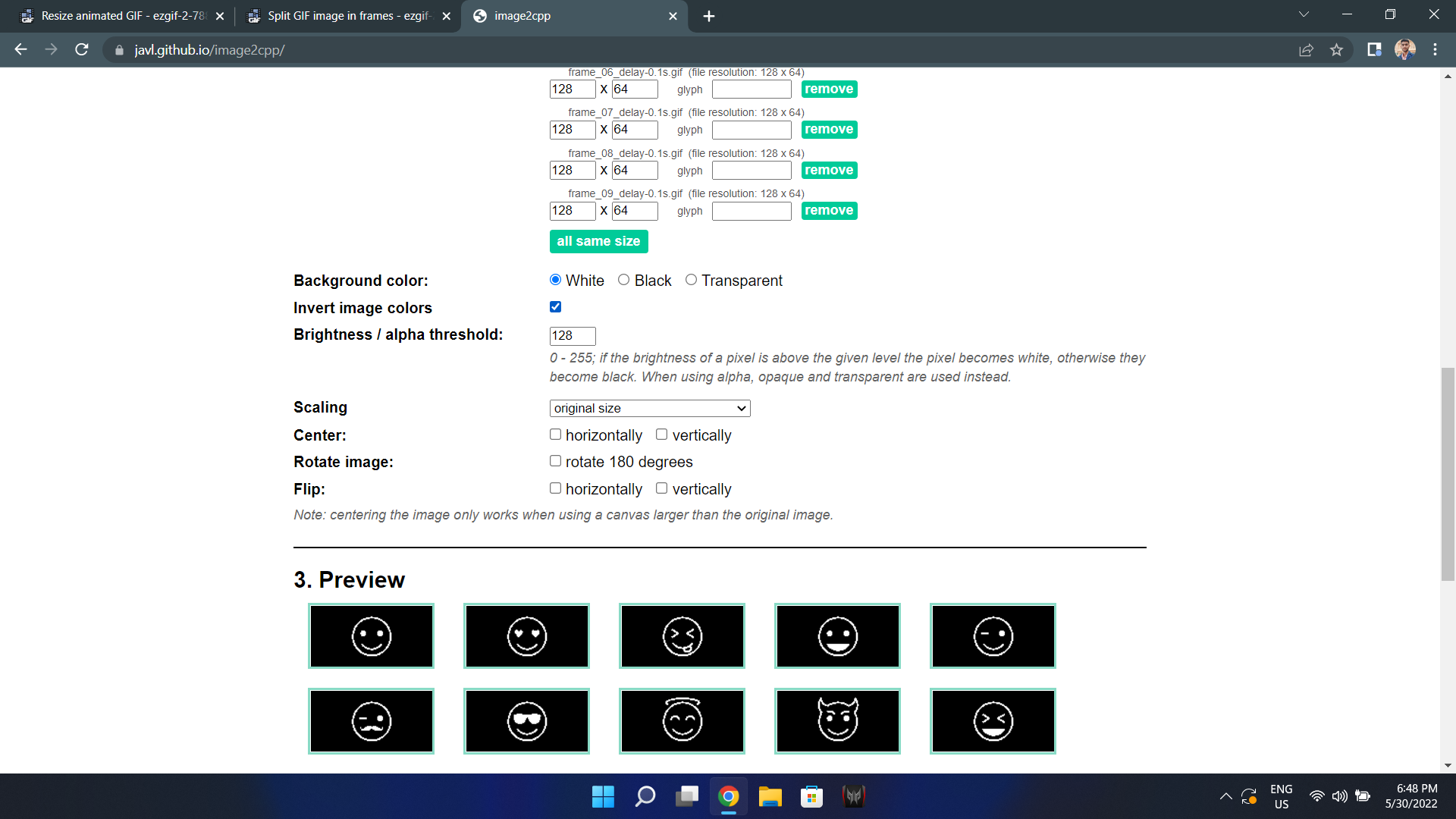Click the all same size button
1456x819 pixels.
click(598, 241)
